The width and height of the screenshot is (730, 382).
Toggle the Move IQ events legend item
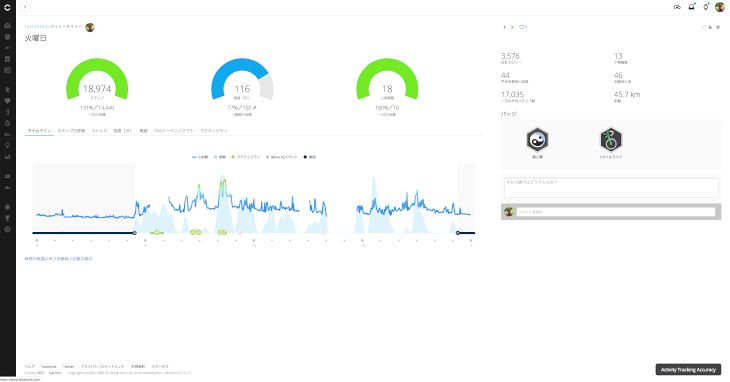pyautogui.click(x=282, y=157)
